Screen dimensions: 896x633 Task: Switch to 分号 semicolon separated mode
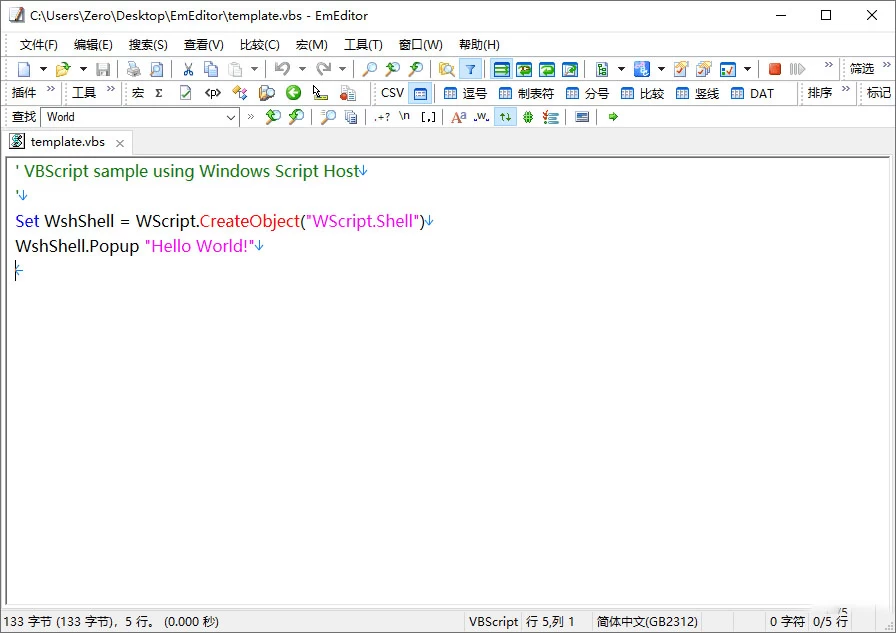(x=587, y=93)
